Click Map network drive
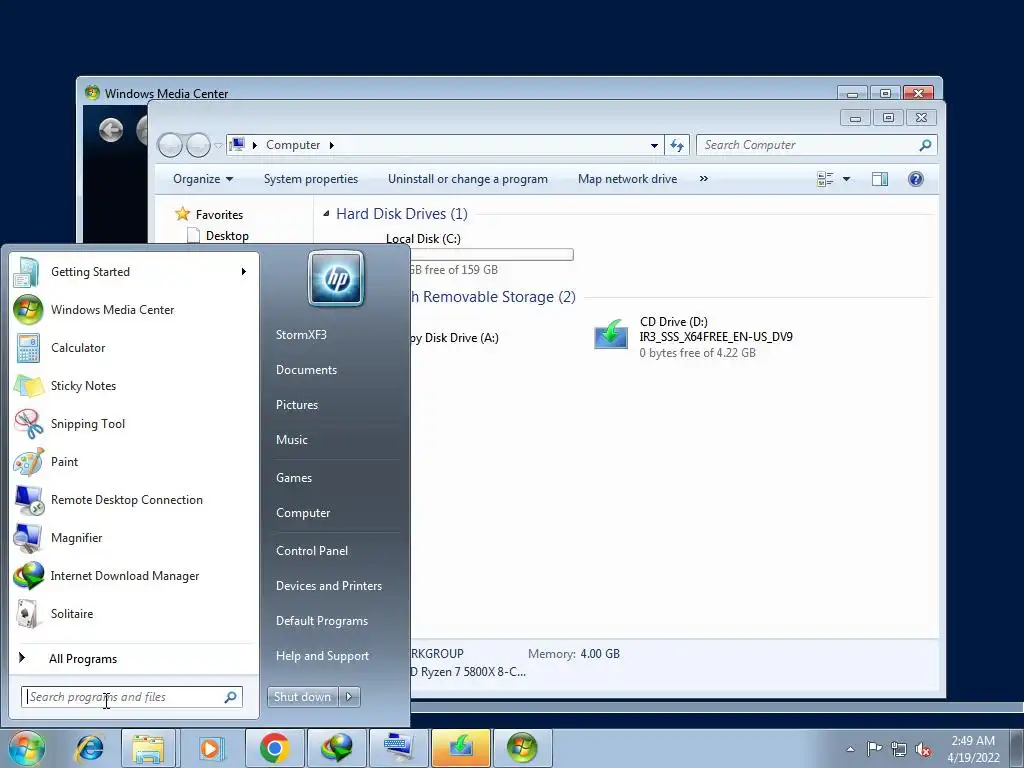 pos(627,179)
